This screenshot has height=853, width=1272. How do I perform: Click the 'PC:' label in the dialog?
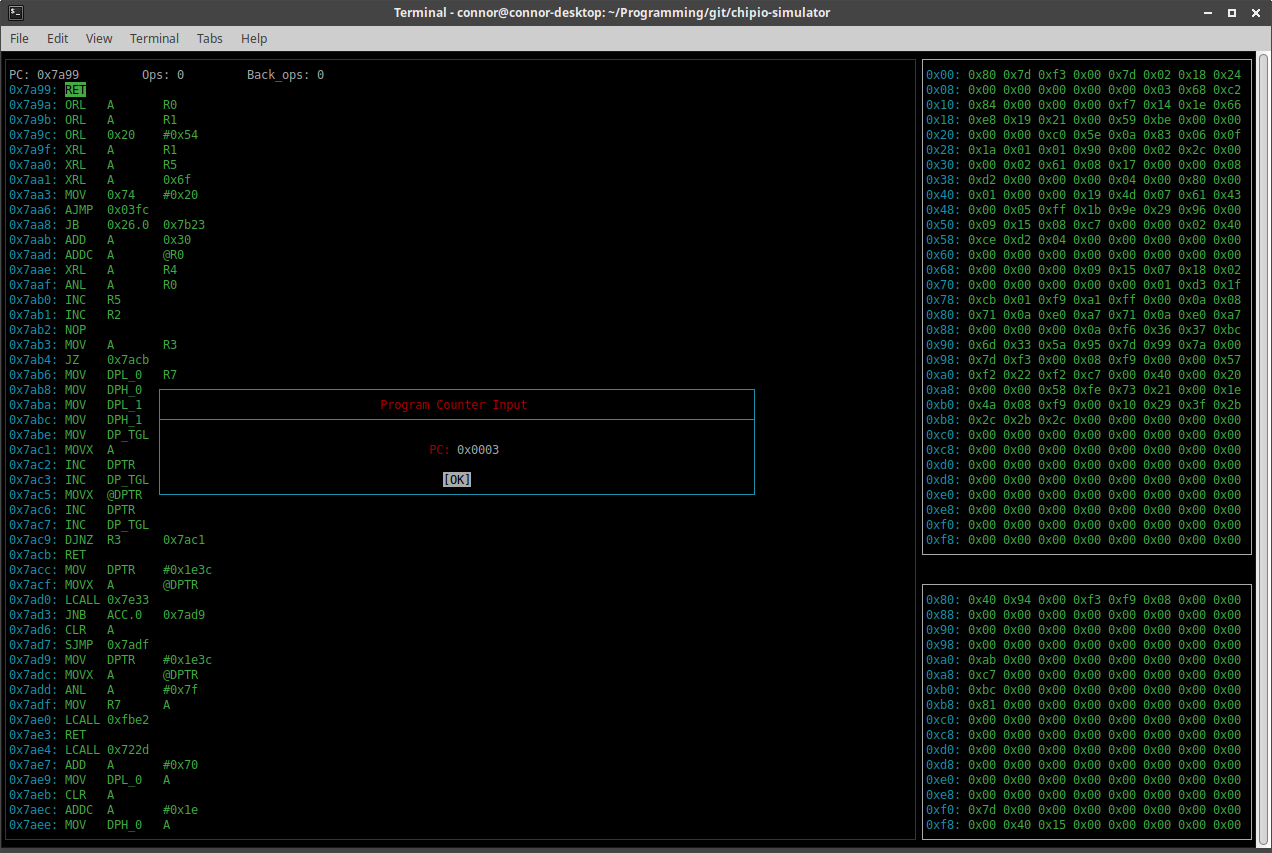[x=439, y=450]
